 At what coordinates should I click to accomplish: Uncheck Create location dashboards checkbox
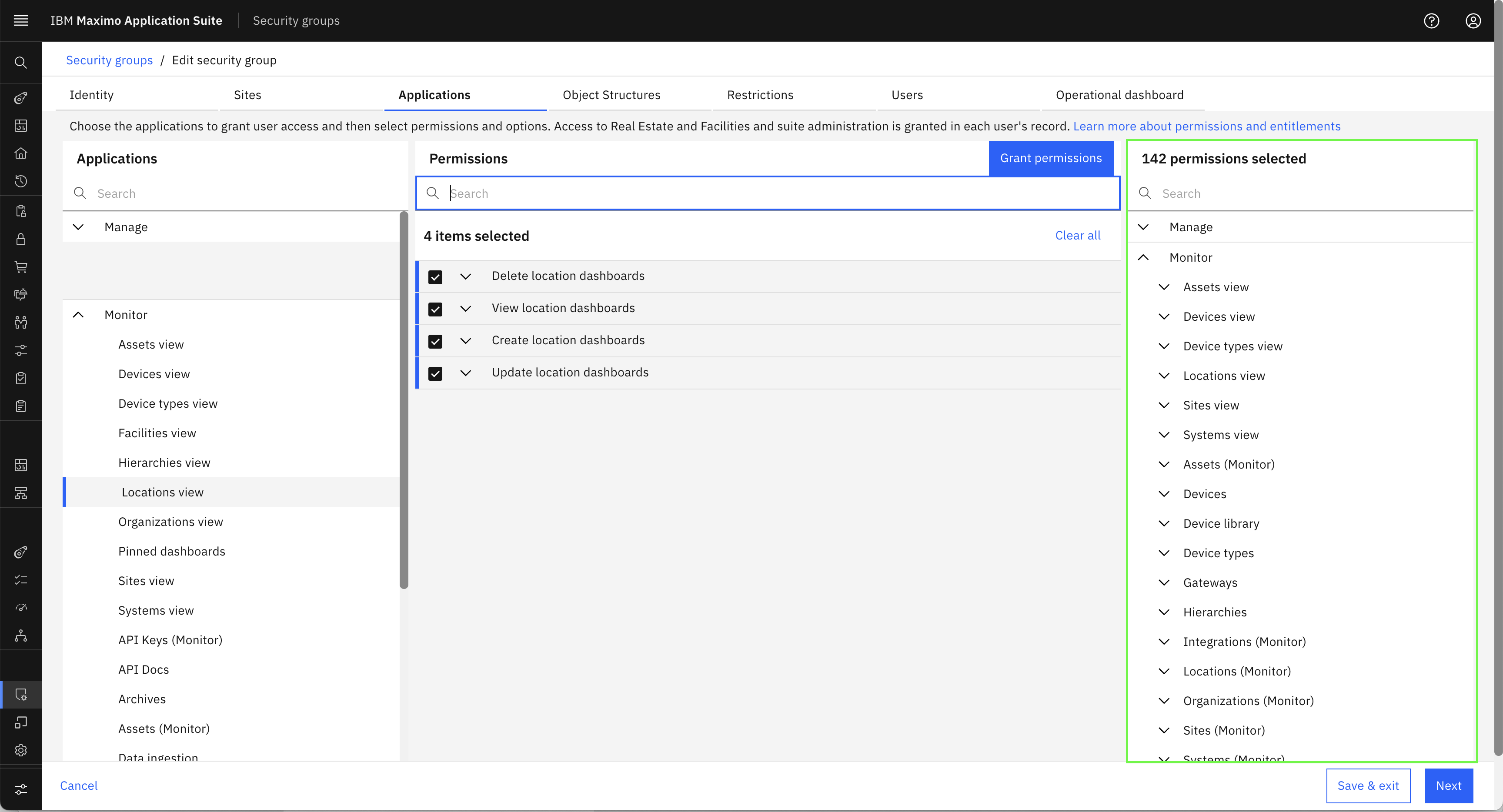pos(435,341)
